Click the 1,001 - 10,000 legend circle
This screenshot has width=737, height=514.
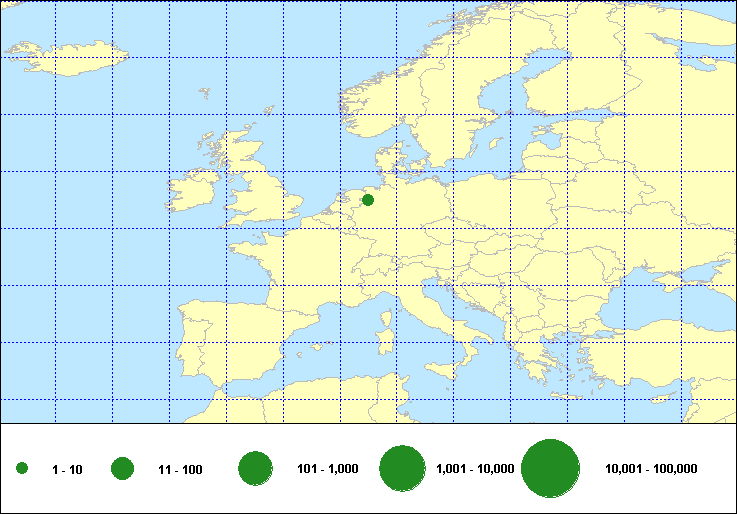pos(404,469)
